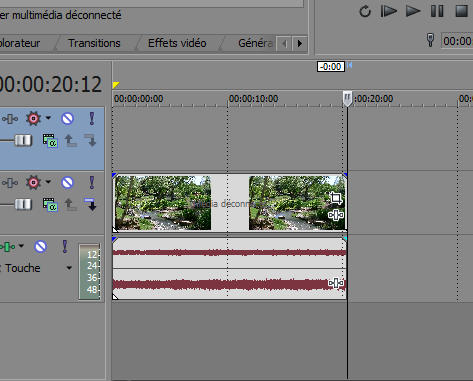The height and width of the screenshot is (381, 473).
Task: Click the yellow loop region marker above the ruler
Action: tap(116, 85)
